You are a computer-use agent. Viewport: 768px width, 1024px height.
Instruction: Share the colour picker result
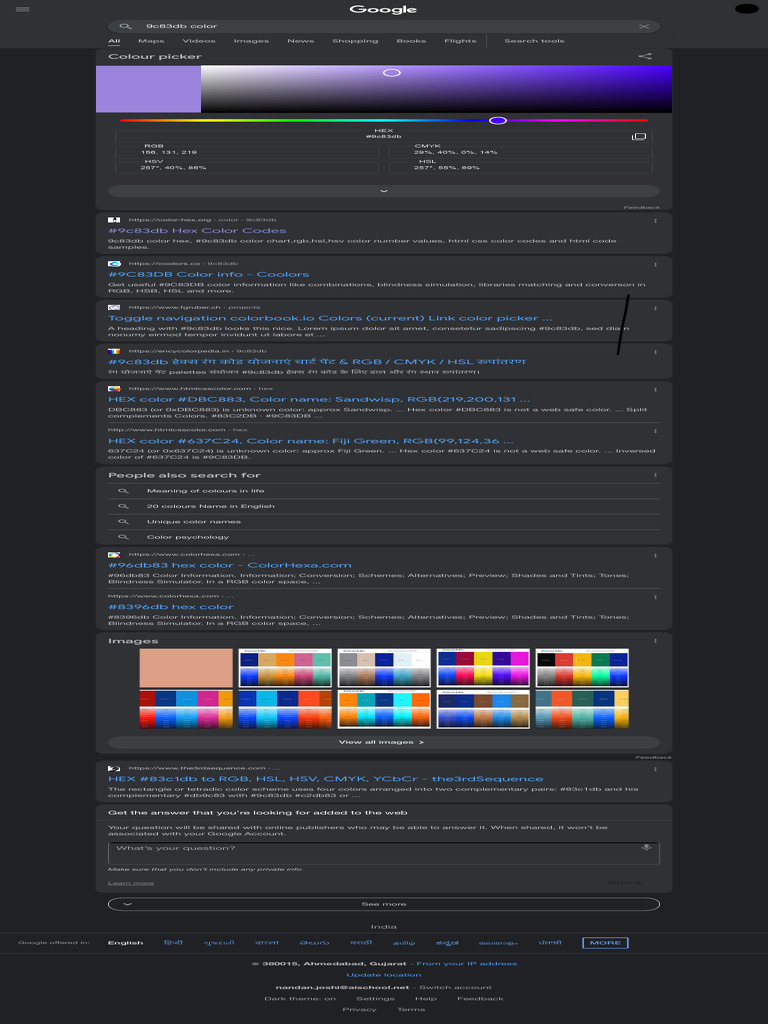coord(645,56)
